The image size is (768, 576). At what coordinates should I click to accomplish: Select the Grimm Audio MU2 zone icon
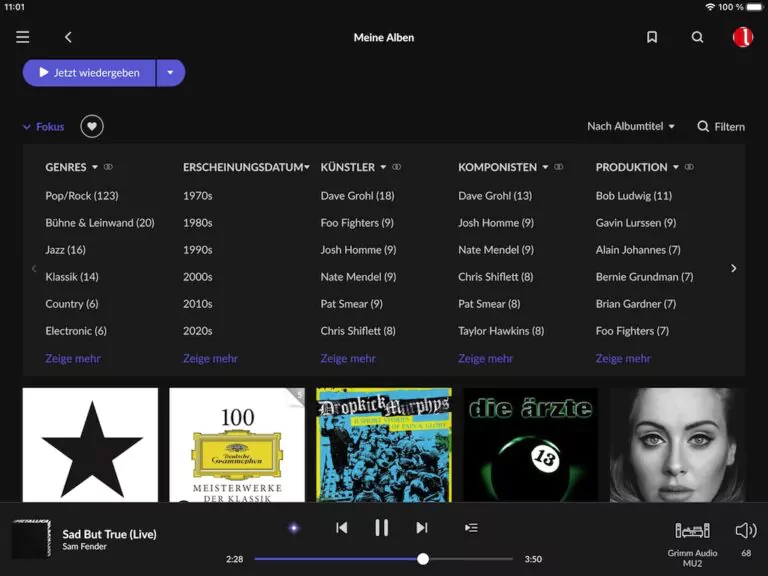(x=692, y=531)
